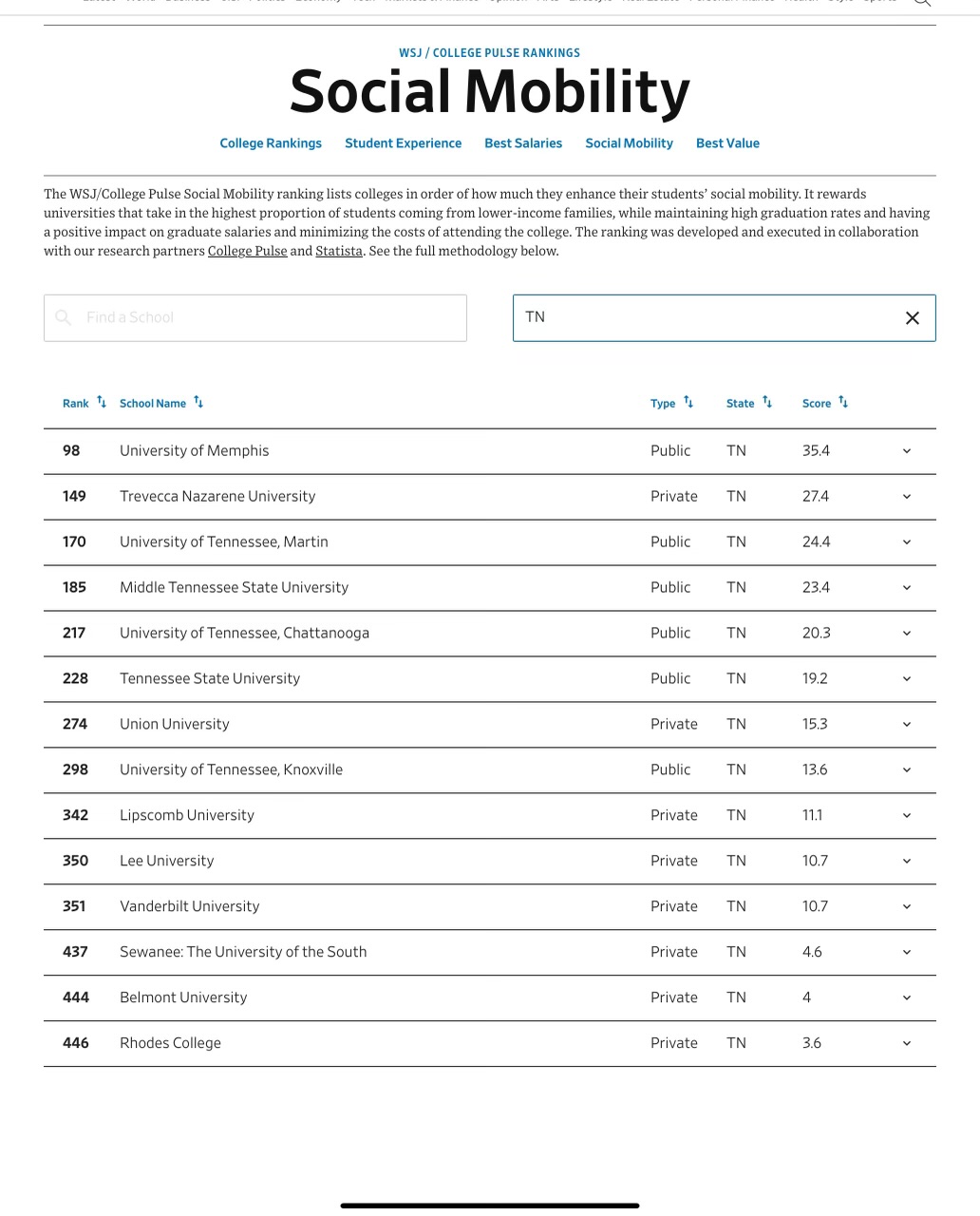Screen dimensions: 980x1216
Task: Click the Rank column sort arrows icon
Action: [x=102, y=402]
